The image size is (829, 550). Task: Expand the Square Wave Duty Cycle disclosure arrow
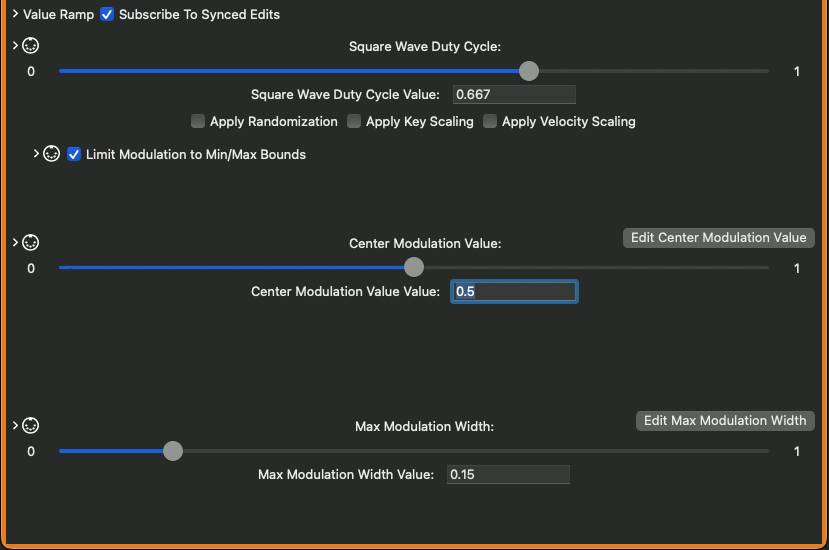pos(15,46)
